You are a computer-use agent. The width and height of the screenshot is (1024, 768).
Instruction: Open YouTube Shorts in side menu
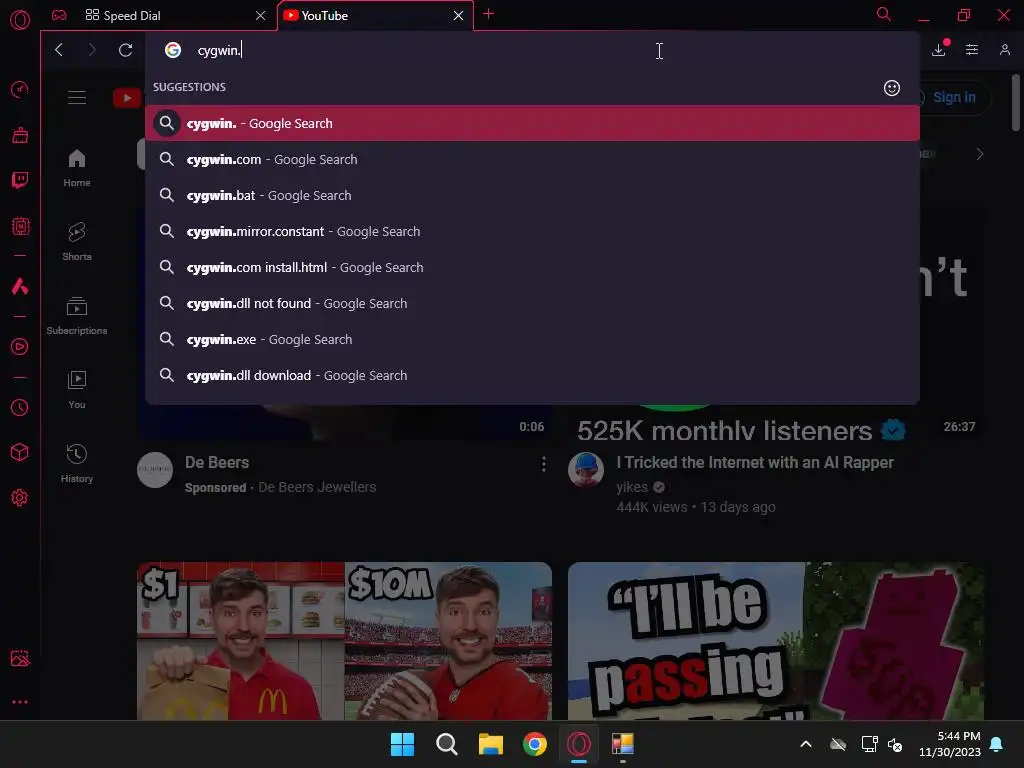[x=77, y=242]
